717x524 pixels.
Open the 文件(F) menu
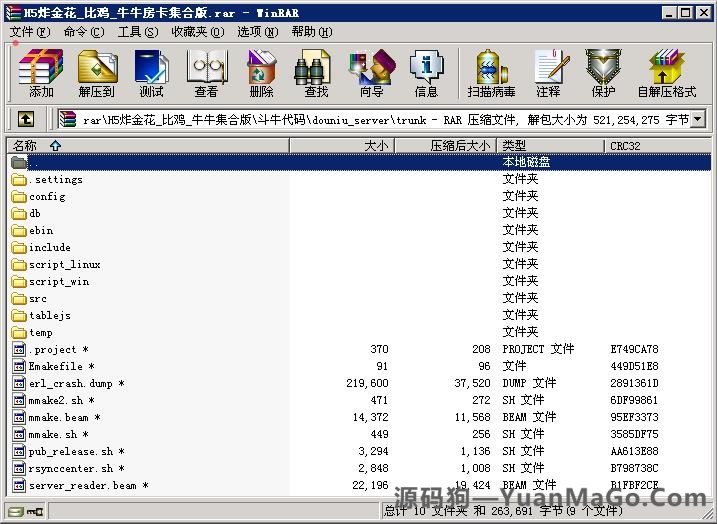[30, 32]
